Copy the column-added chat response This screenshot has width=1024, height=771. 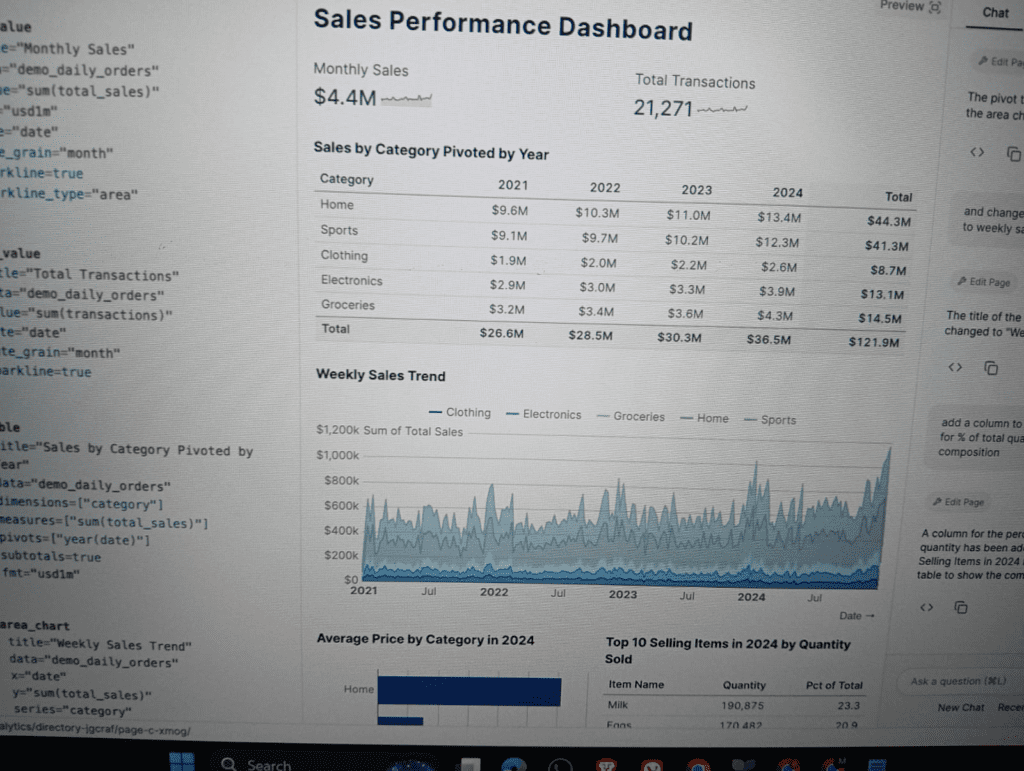click(x=960, y=607)
